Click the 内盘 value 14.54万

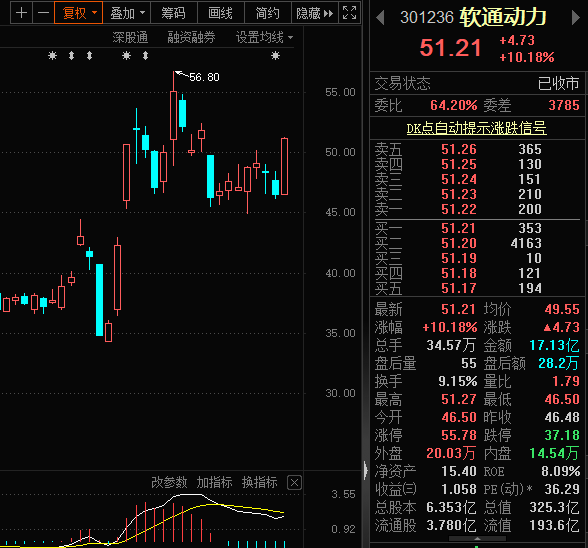click(554, 453)
